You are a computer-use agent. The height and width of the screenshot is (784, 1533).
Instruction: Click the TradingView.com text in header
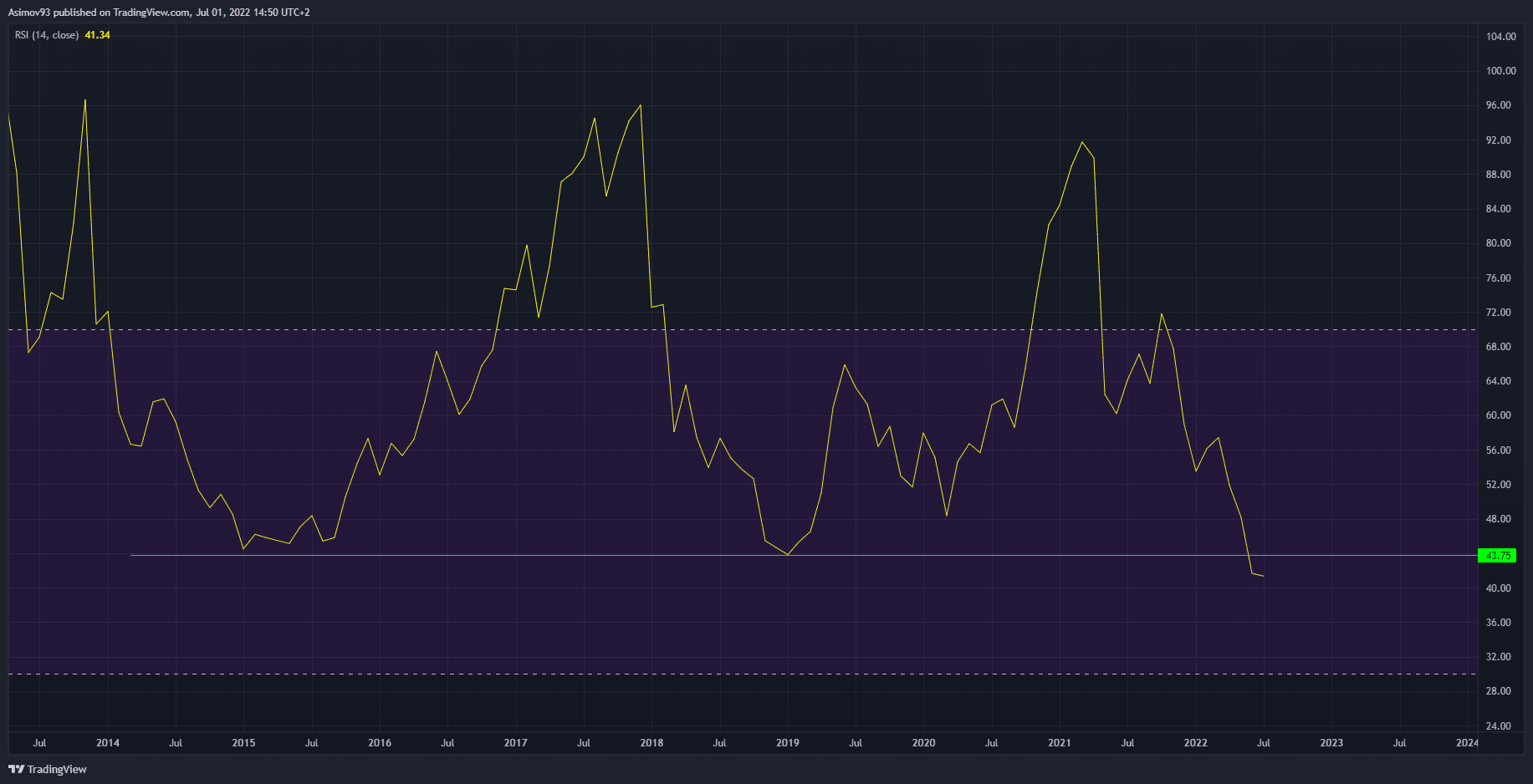151,13
